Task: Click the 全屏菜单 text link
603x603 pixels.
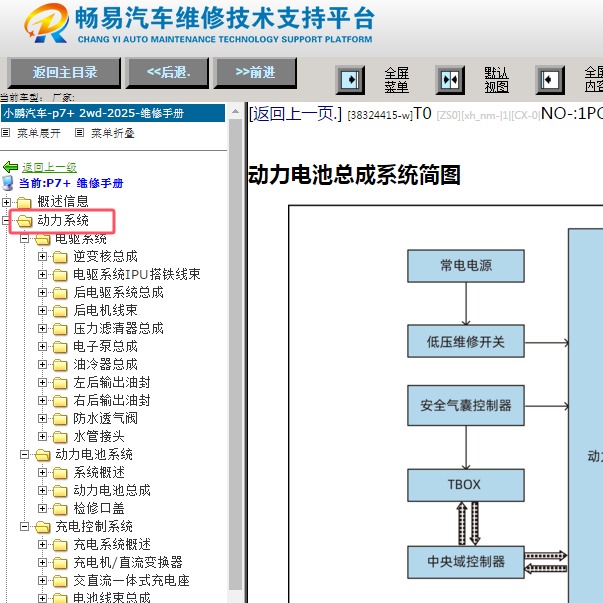Action: 396,80
